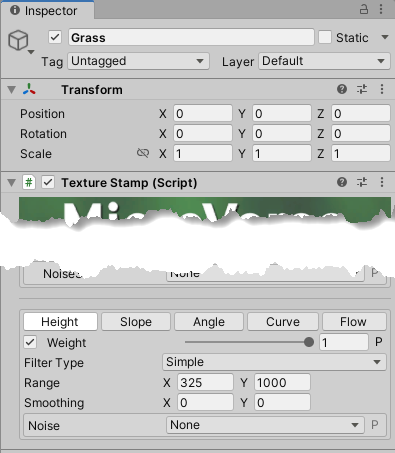Click the Smoothing X field

[x=205, y=402]
